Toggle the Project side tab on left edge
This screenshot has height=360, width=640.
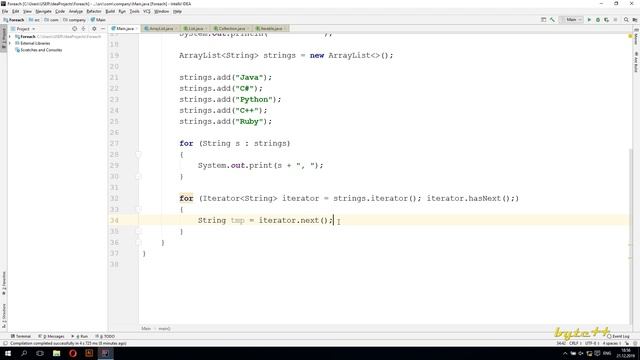point(4,39)
